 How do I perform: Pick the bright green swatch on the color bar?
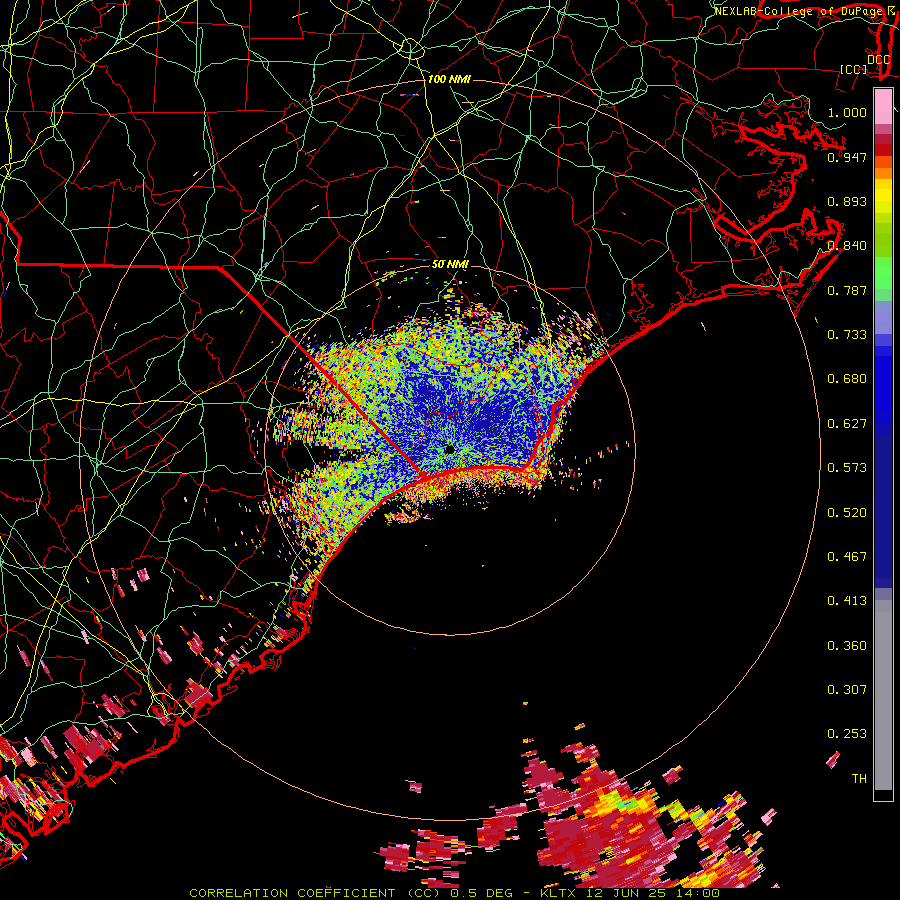(883, 273)
